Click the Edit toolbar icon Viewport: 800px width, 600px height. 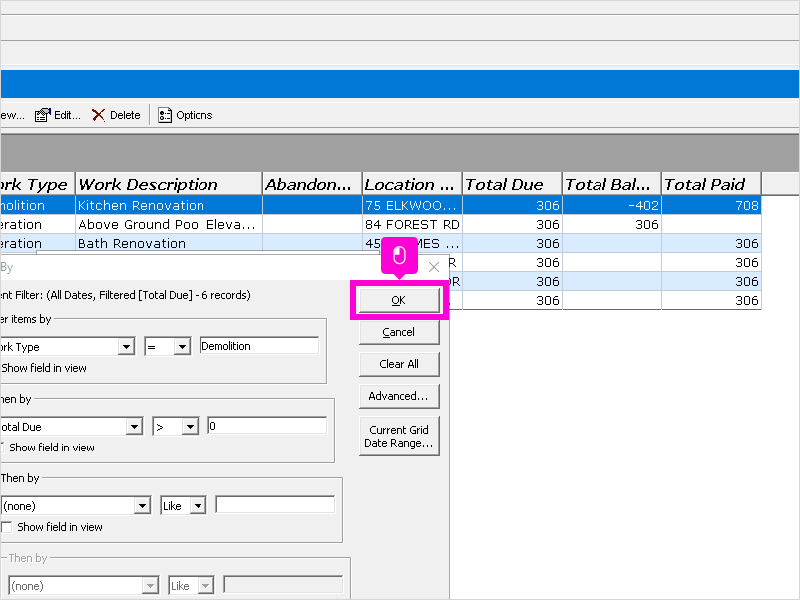(43, 115)
